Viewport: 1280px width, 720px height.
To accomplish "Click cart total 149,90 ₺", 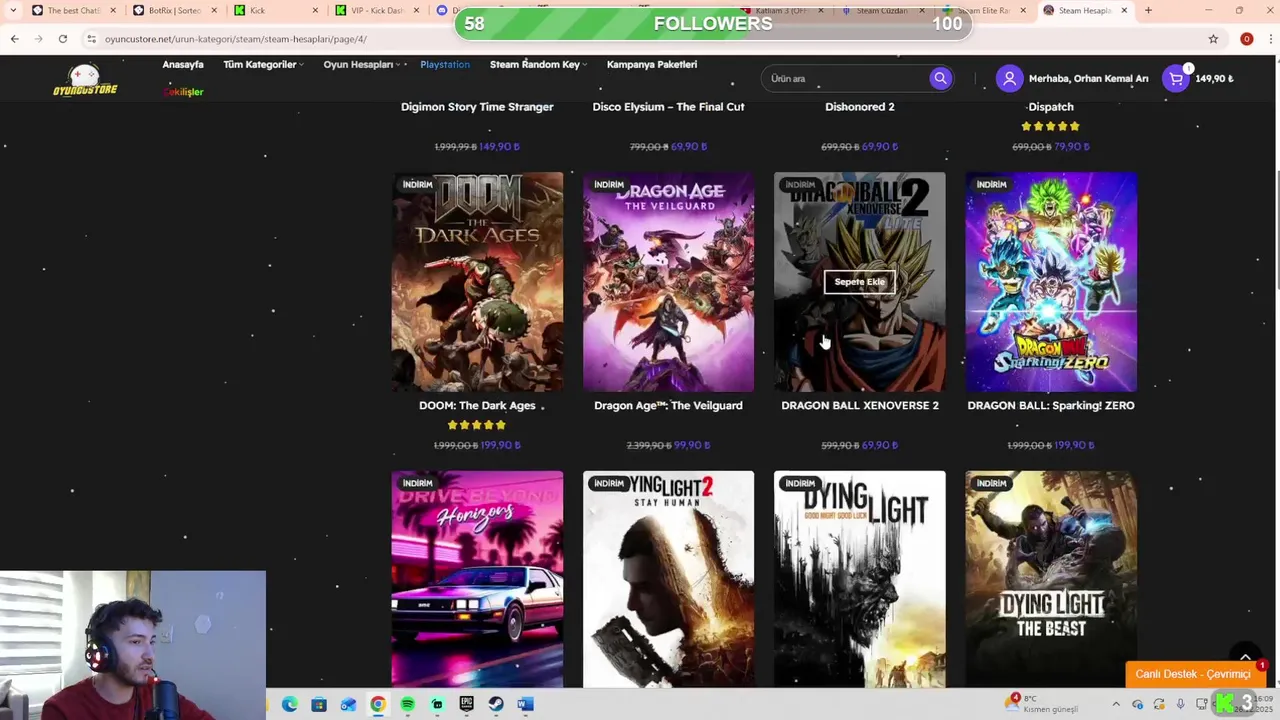I will tap(1214, 79).
